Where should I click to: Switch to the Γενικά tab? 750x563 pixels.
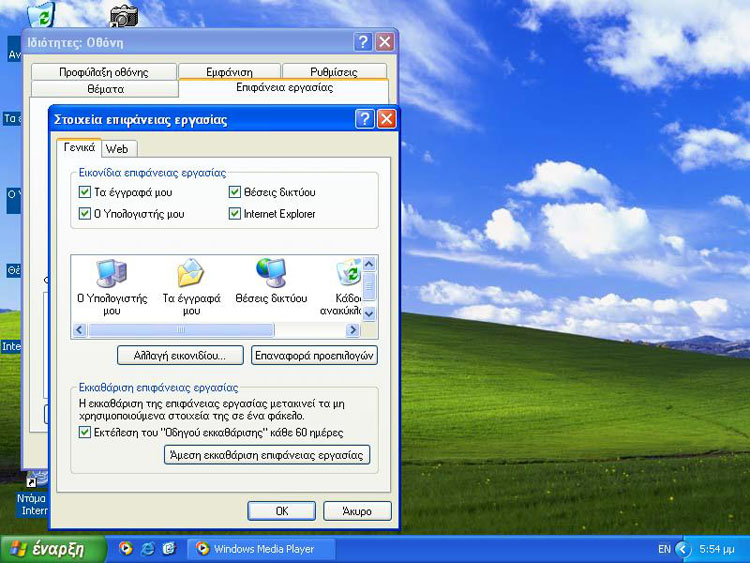[79, 147]
